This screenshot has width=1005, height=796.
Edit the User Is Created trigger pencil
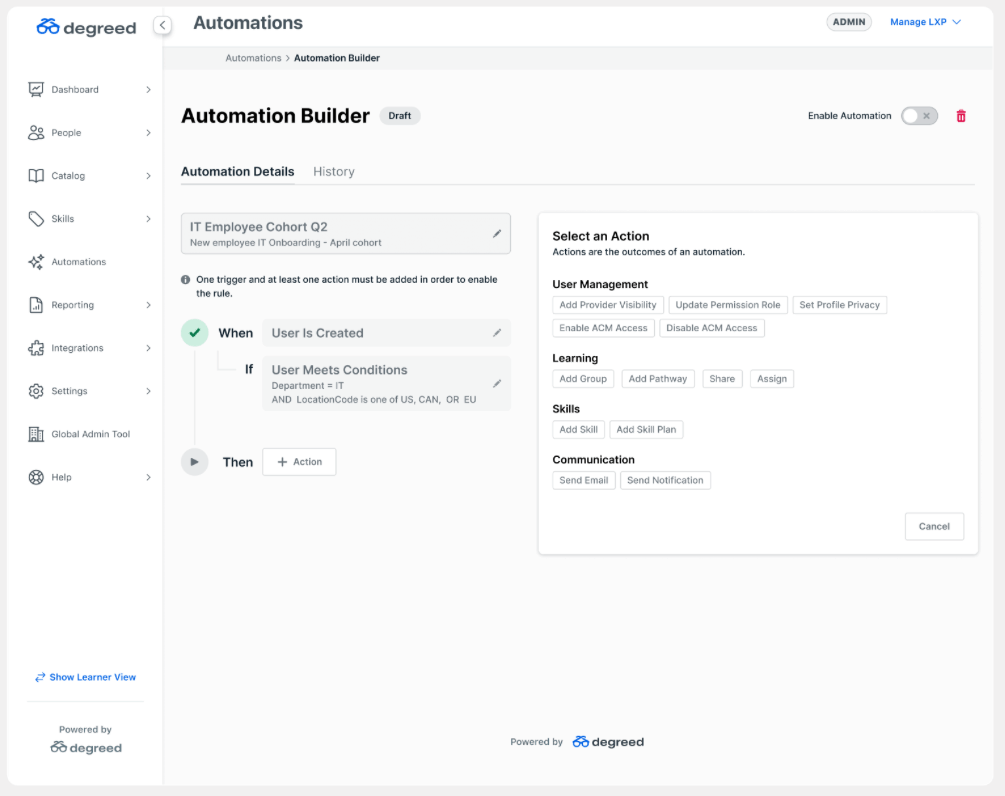coord(497,333)
